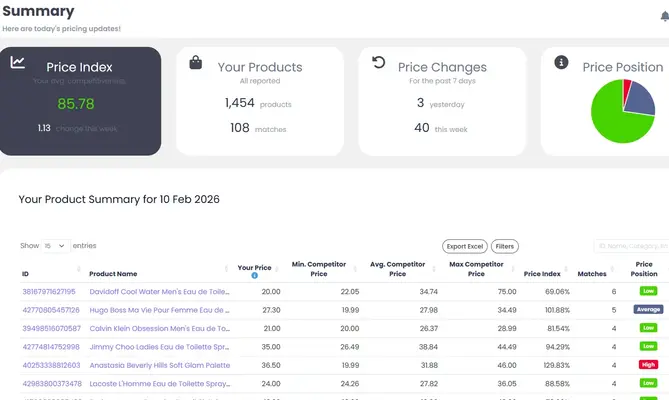Screen dimensions: 669x400
Task: Open Davidoff Cool Water Men's product link
Action: click(159, 292)
